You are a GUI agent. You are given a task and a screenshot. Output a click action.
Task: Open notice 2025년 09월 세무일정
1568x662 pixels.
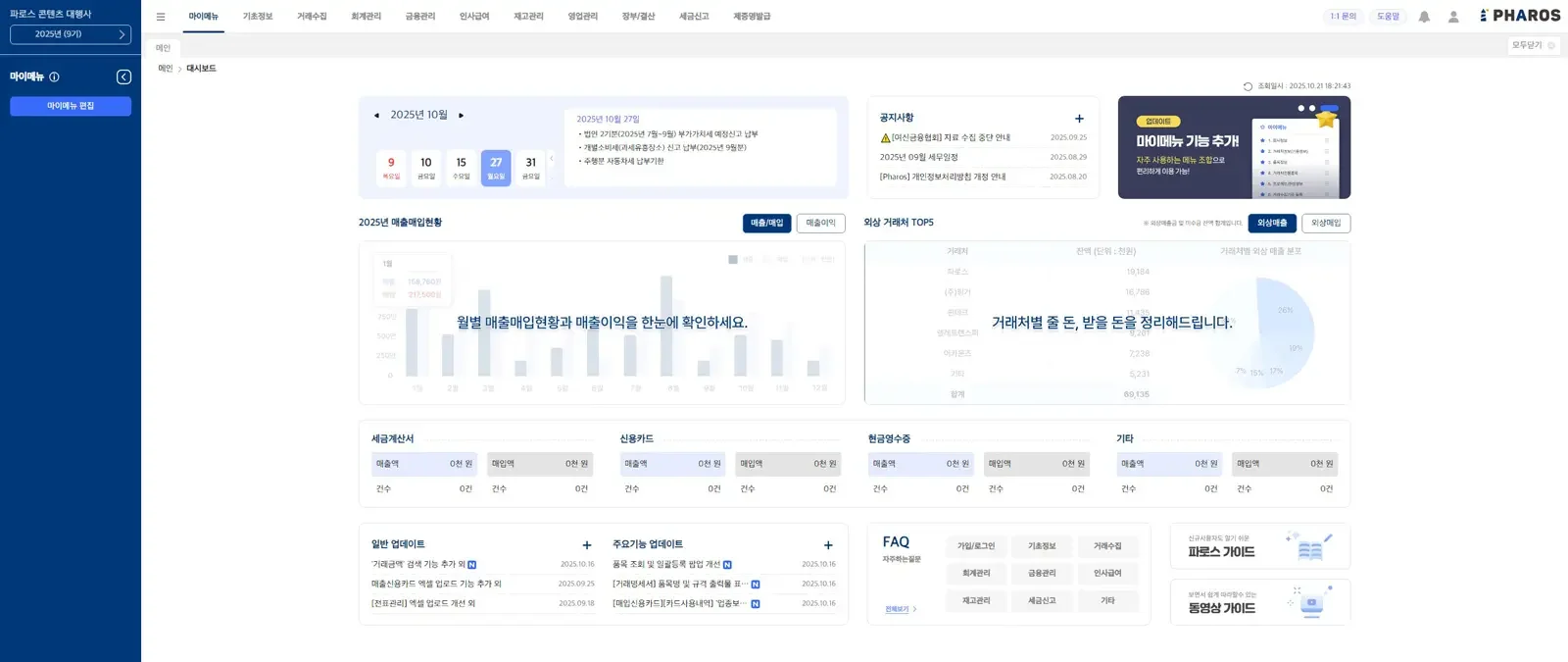[918, 157]
